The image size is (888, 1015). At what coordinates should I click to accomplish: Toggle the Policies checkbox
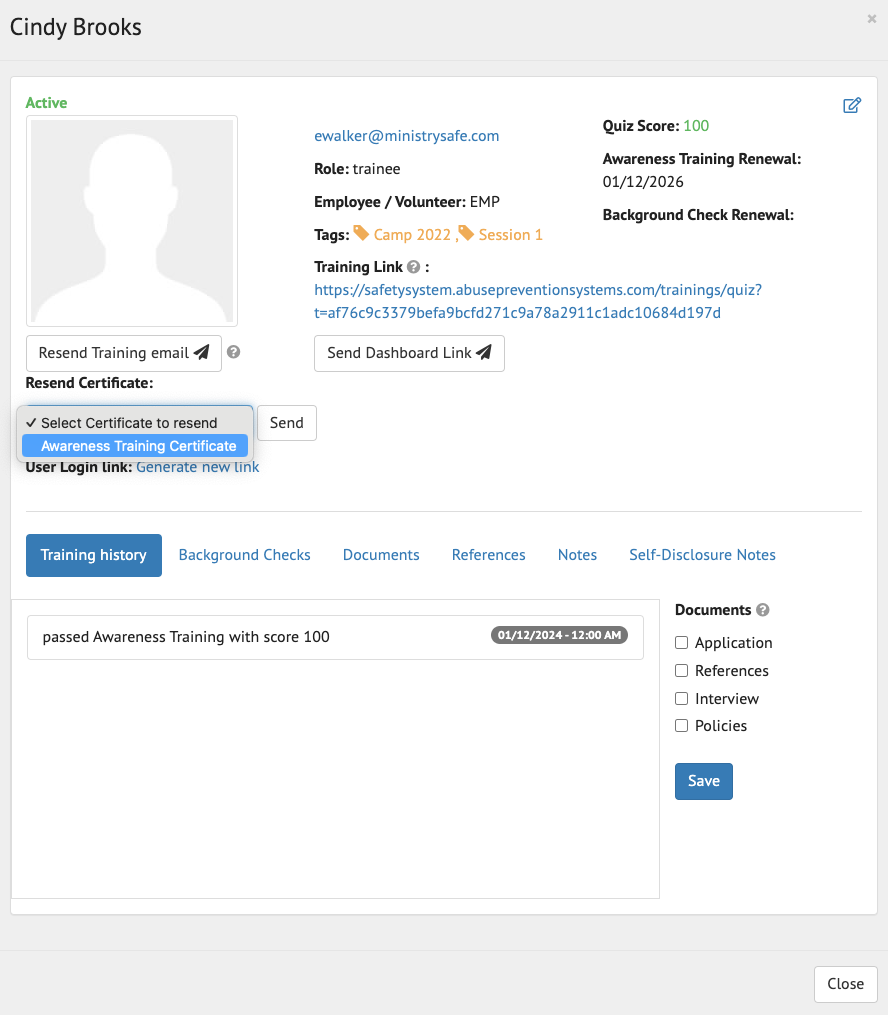[x=682, y=726]
